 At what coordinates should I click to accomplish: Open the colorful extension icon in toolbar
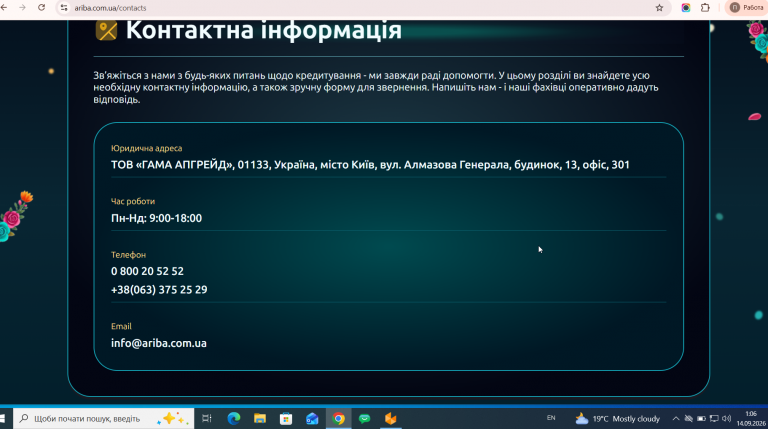point(686,8)
